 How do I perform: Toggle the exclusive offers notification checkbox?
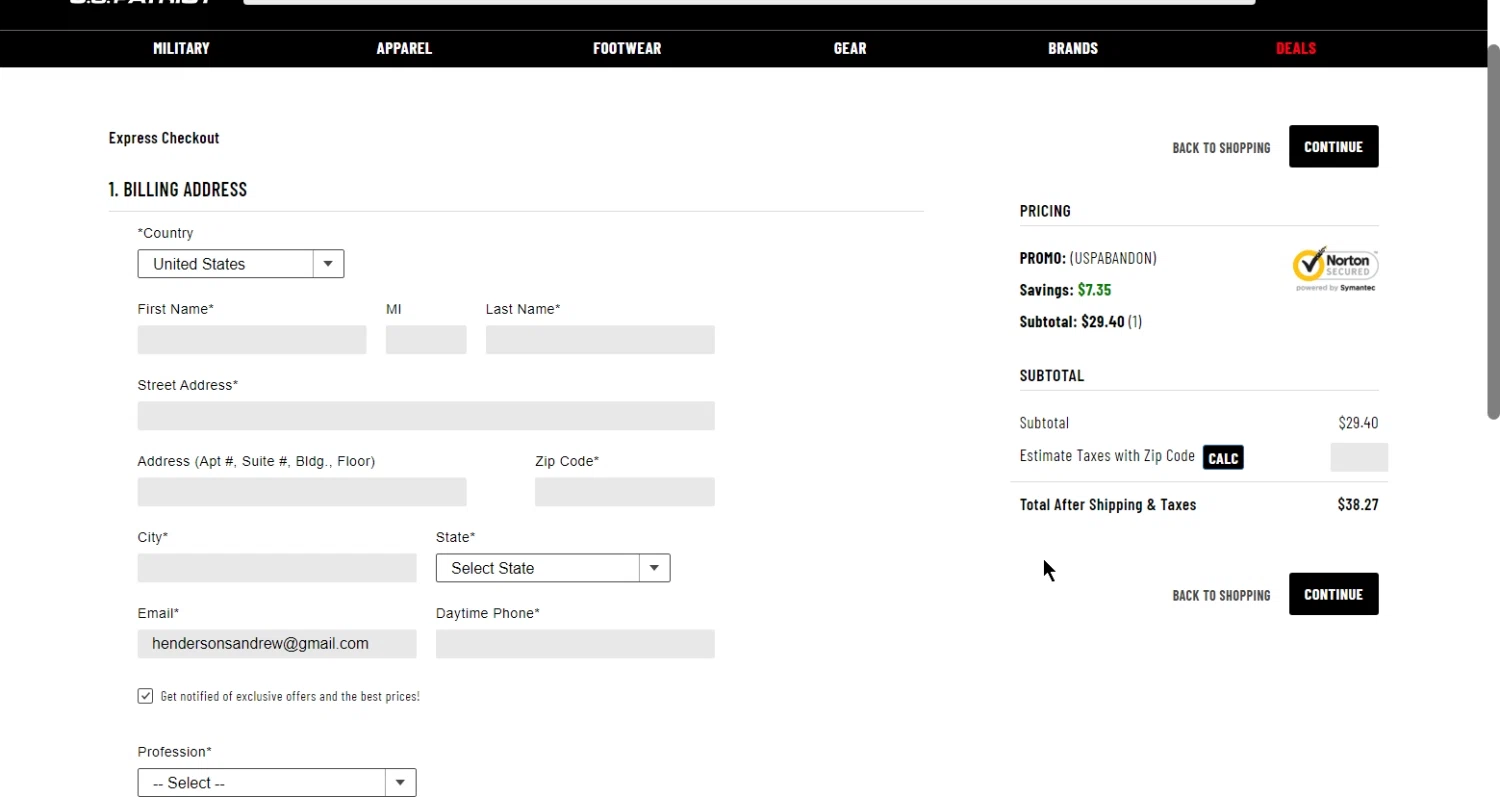146,696
